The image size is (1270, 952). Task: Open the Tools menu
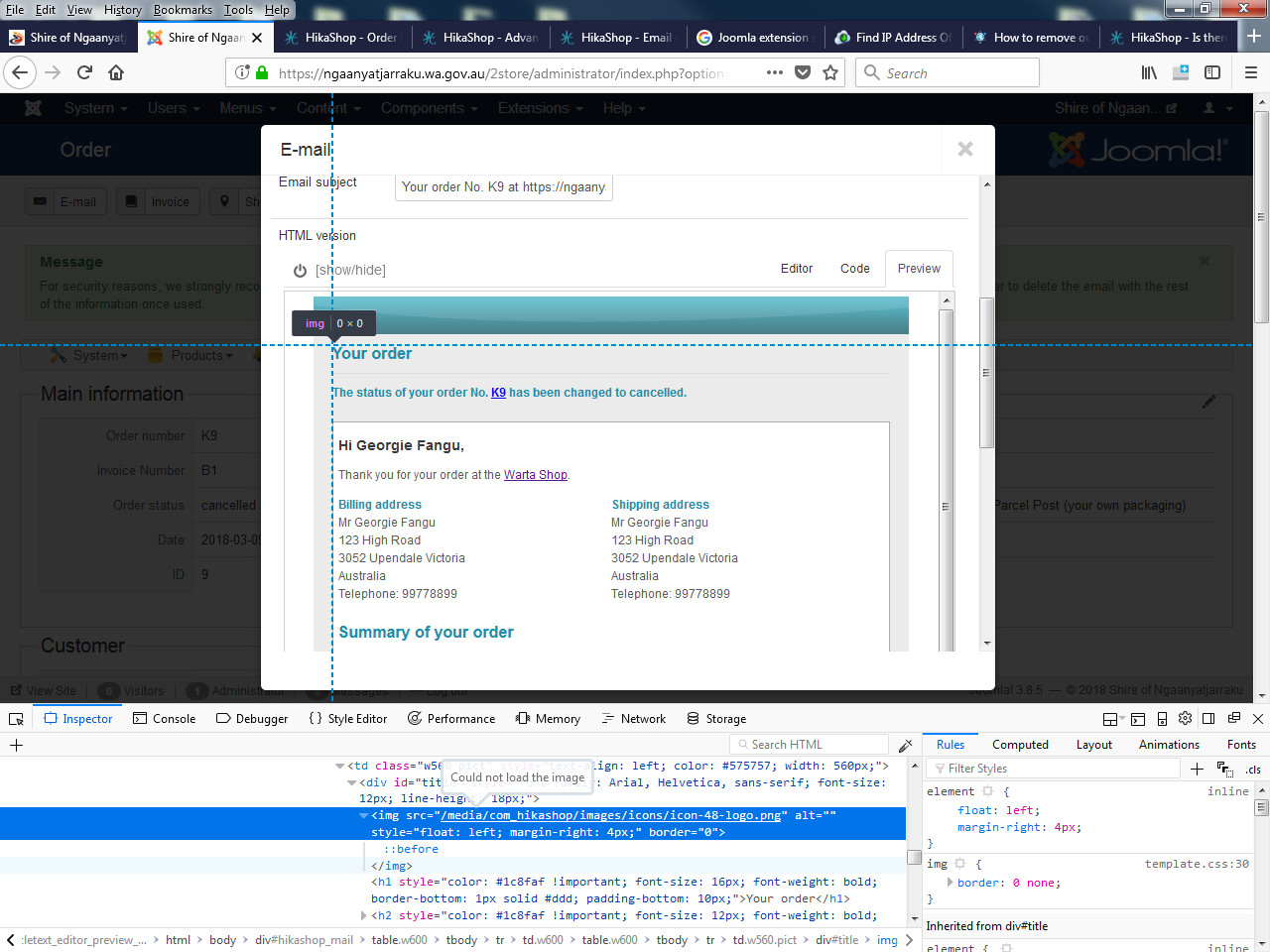pyautogui.click(x=239, y=9)
